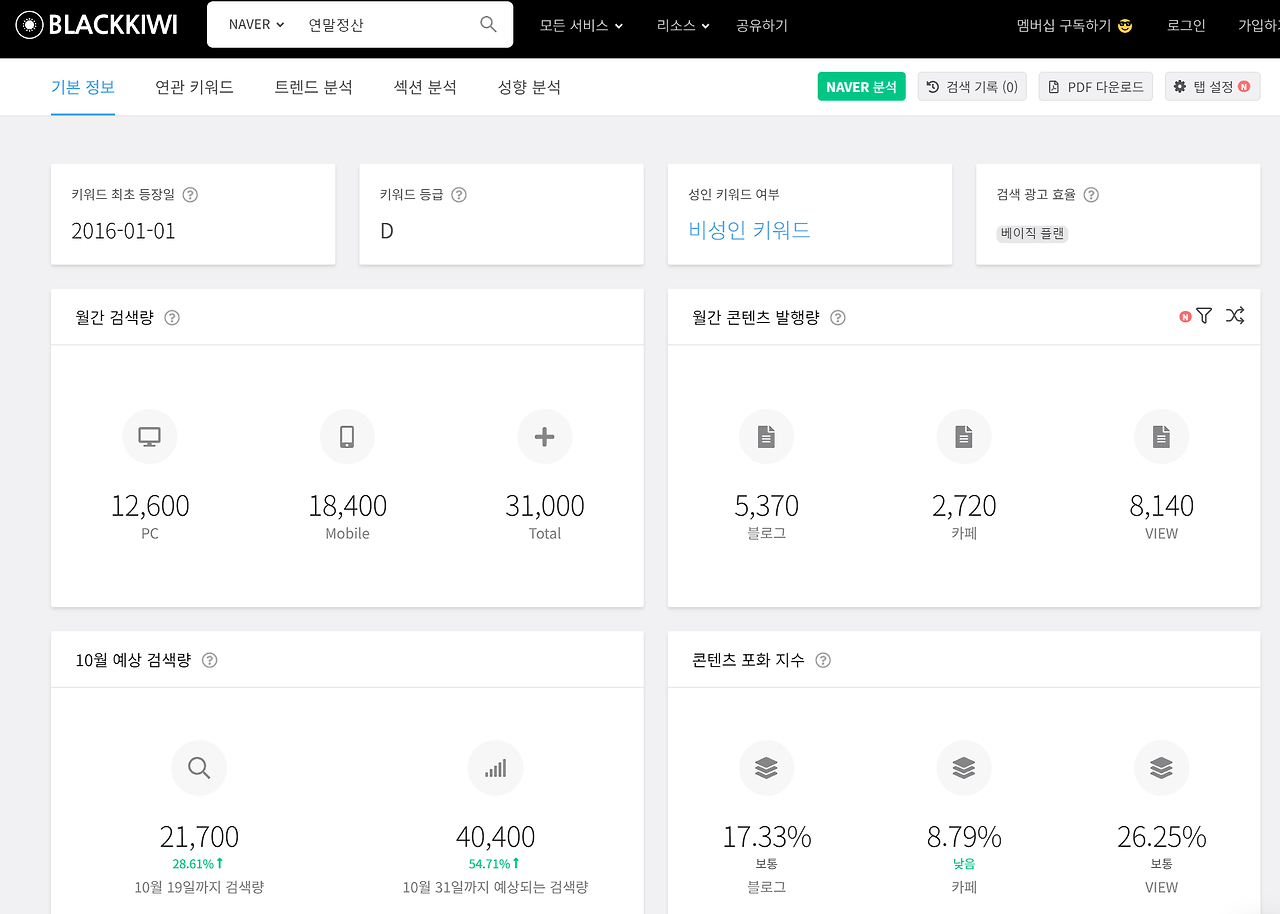The height and width of the screenshot is (914, 1280).
Task: Switch to the 트렌드 분석 tab
Action: tap(314, 87)
